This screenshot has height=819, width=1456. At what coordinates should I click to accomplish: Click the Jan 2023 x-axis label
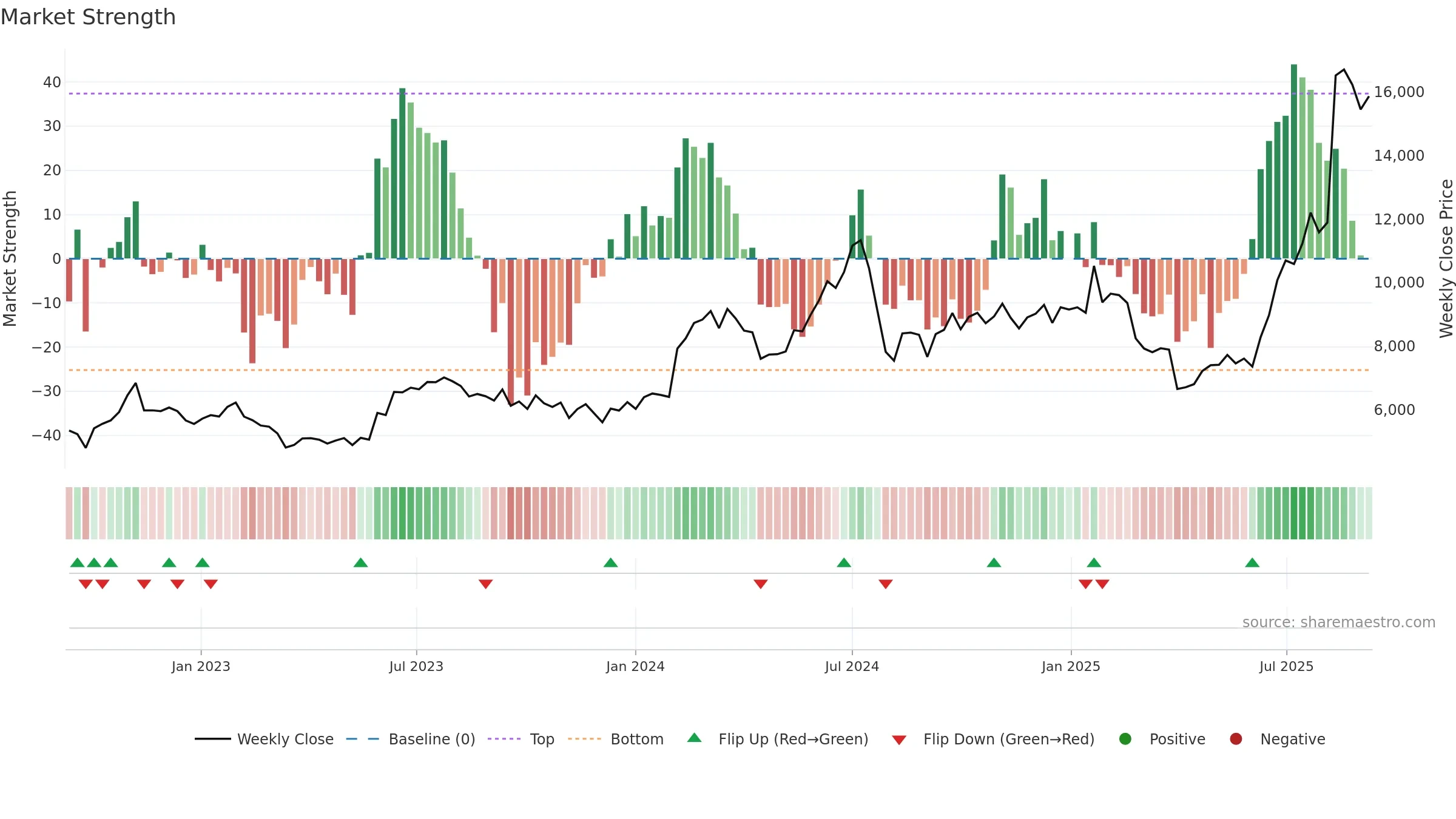pos(201,666)
